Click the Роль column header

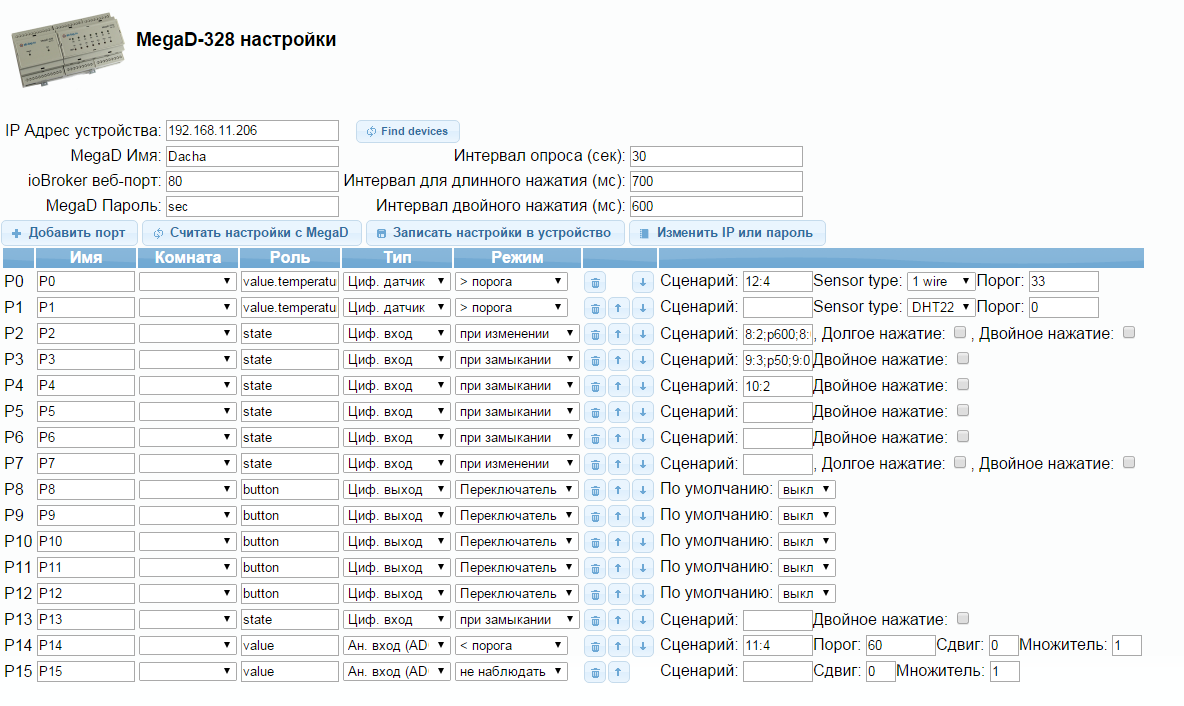[290, 257]
